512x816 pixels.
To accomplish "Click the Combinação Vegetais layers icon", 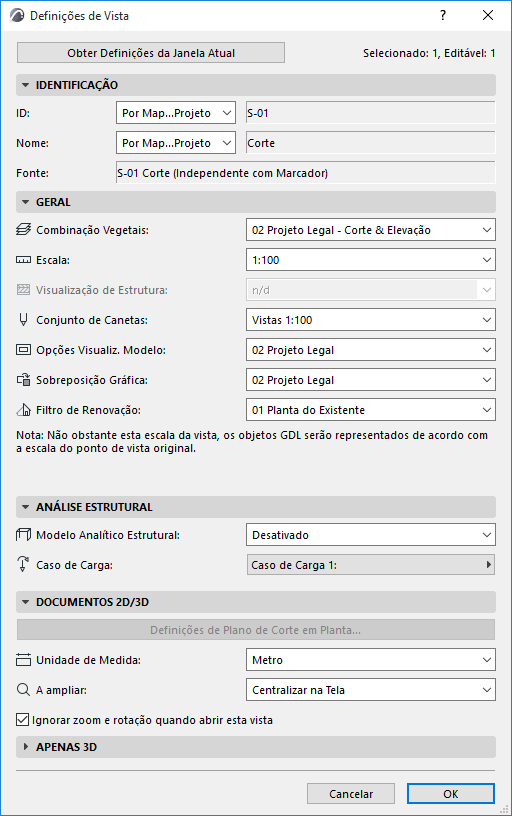I will [x=23, y=230].
